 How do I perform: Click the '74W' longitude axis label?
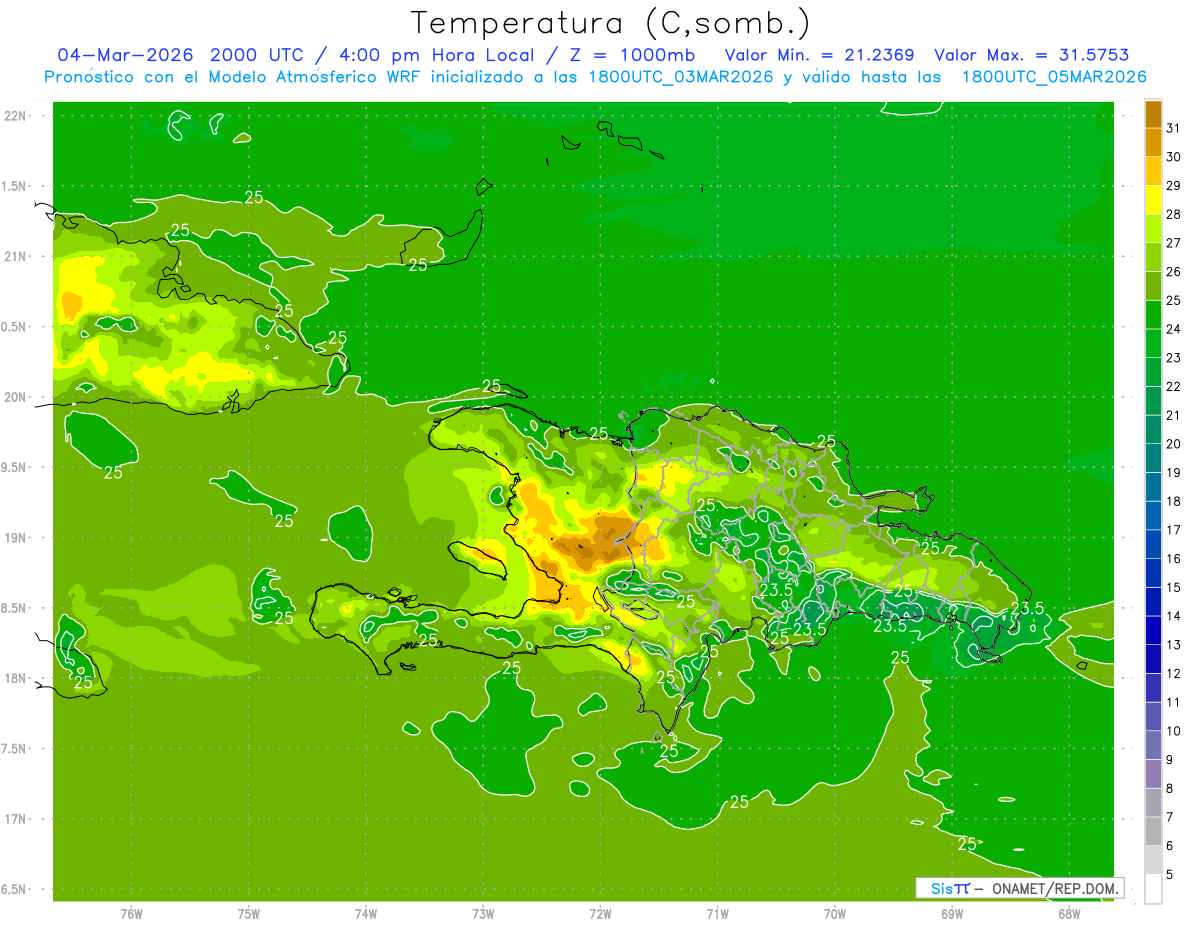point(366,913)
